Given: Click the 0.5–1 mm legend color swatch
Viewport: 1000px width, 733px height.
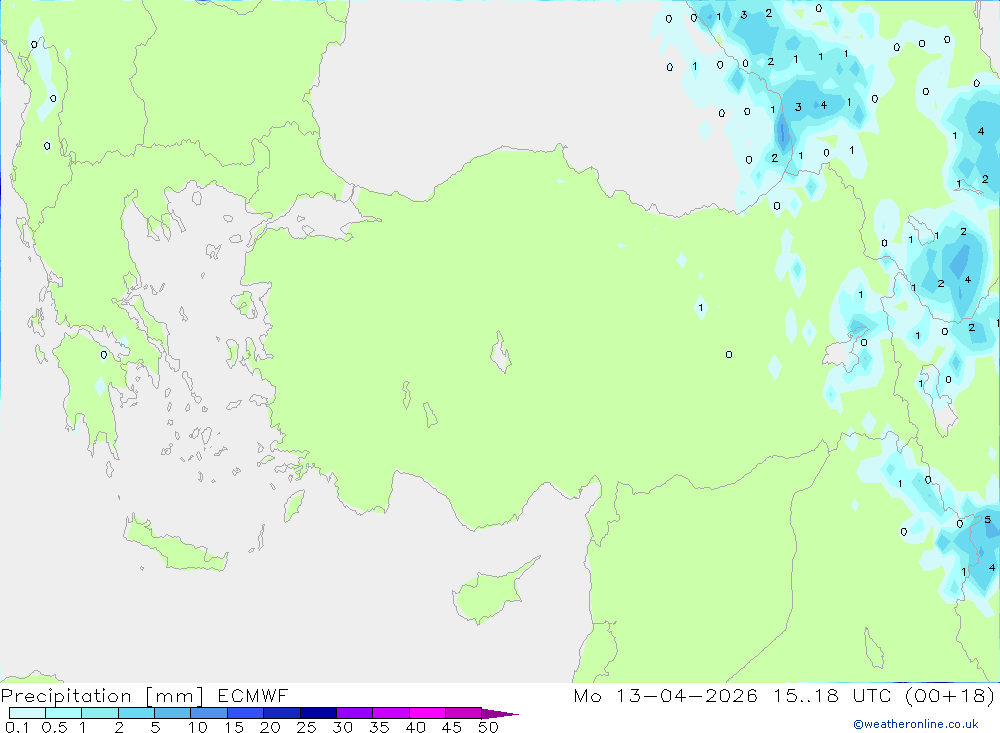Looking at the screenshot, I should tap(64, 713).
